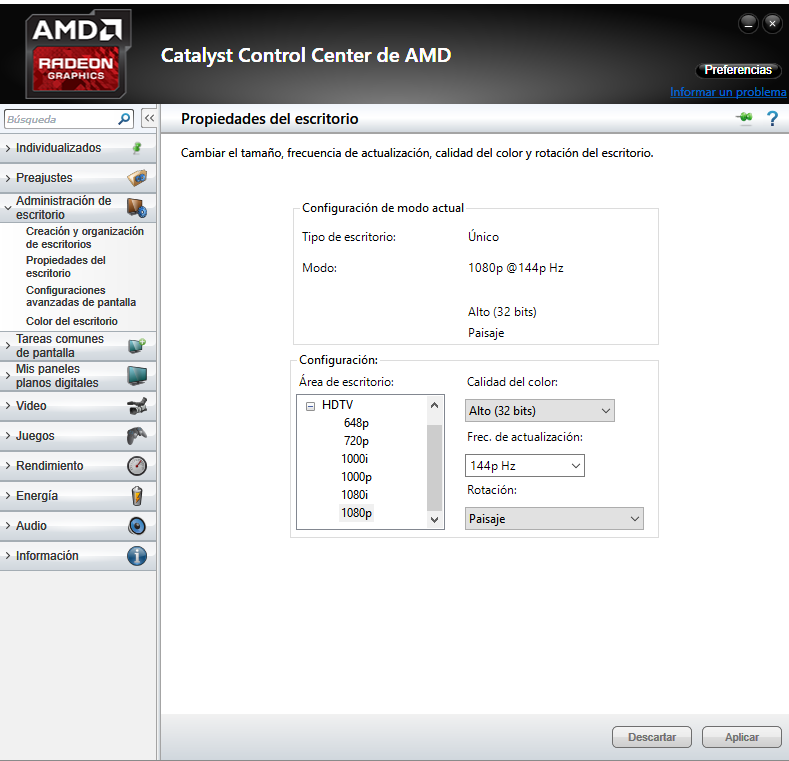Pin this page using the green pushpin icon
The height and width of the screenshot is (761, 789).
point(744,118)
